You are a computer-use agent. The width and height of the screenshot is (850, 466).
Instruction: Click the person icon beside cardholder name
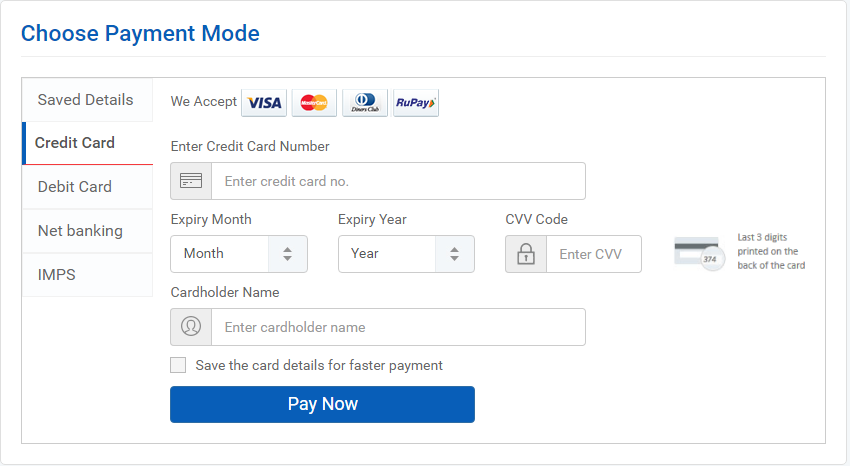pyautogui.click(x=191, y=327)
